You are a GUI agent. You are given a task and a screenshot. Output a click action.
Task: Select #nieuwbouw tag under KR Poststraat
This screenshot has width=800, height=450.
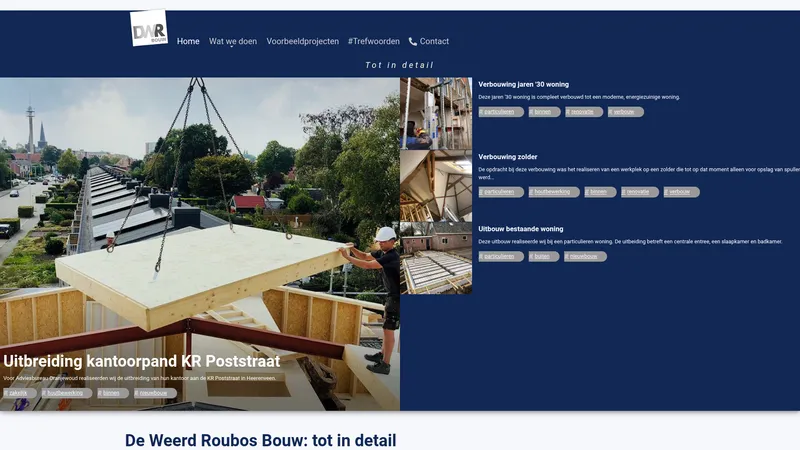155,393
